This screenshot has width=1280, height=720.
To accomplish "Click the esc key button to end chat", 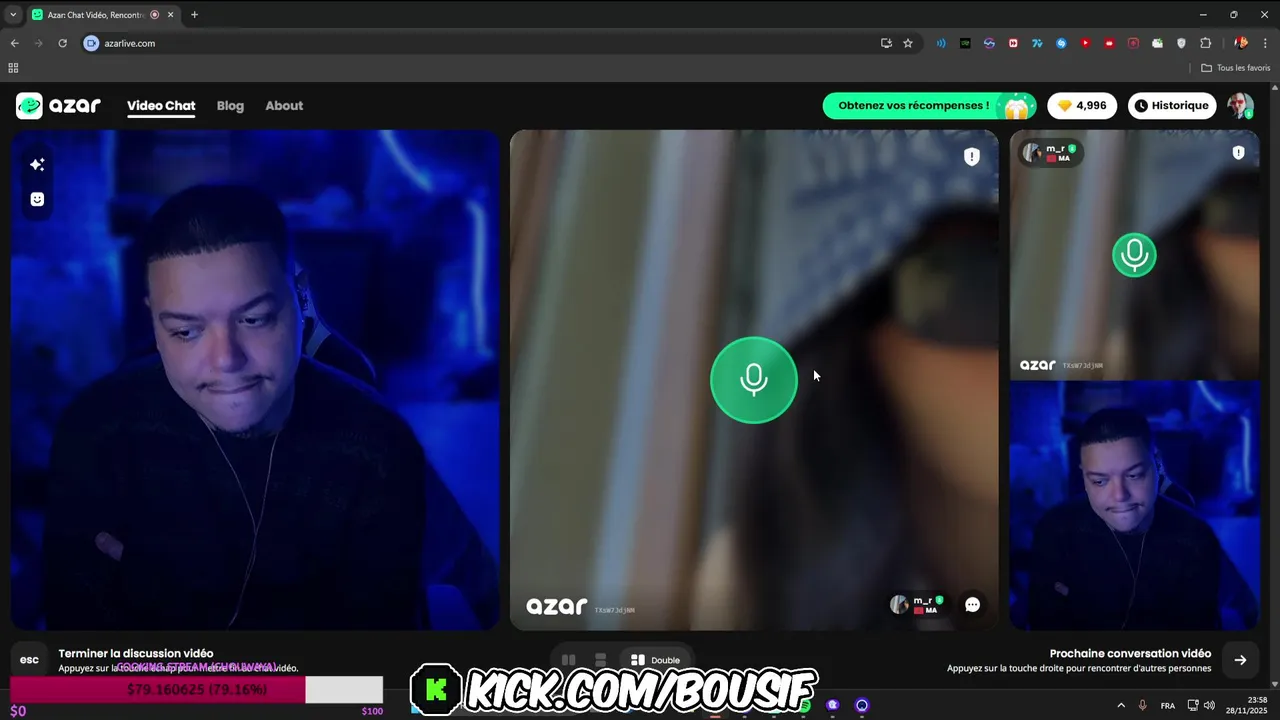I will (29, 660).
